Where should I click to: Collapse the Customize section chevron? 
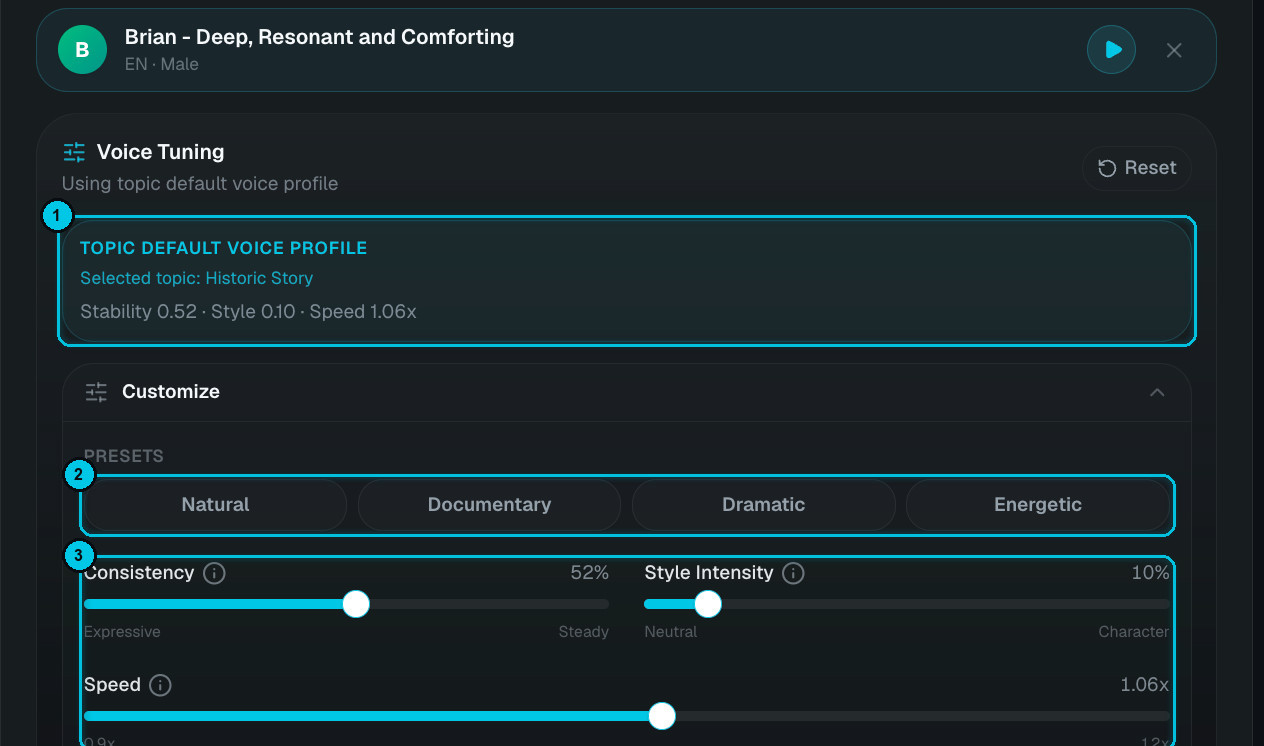coord(1157,392)
